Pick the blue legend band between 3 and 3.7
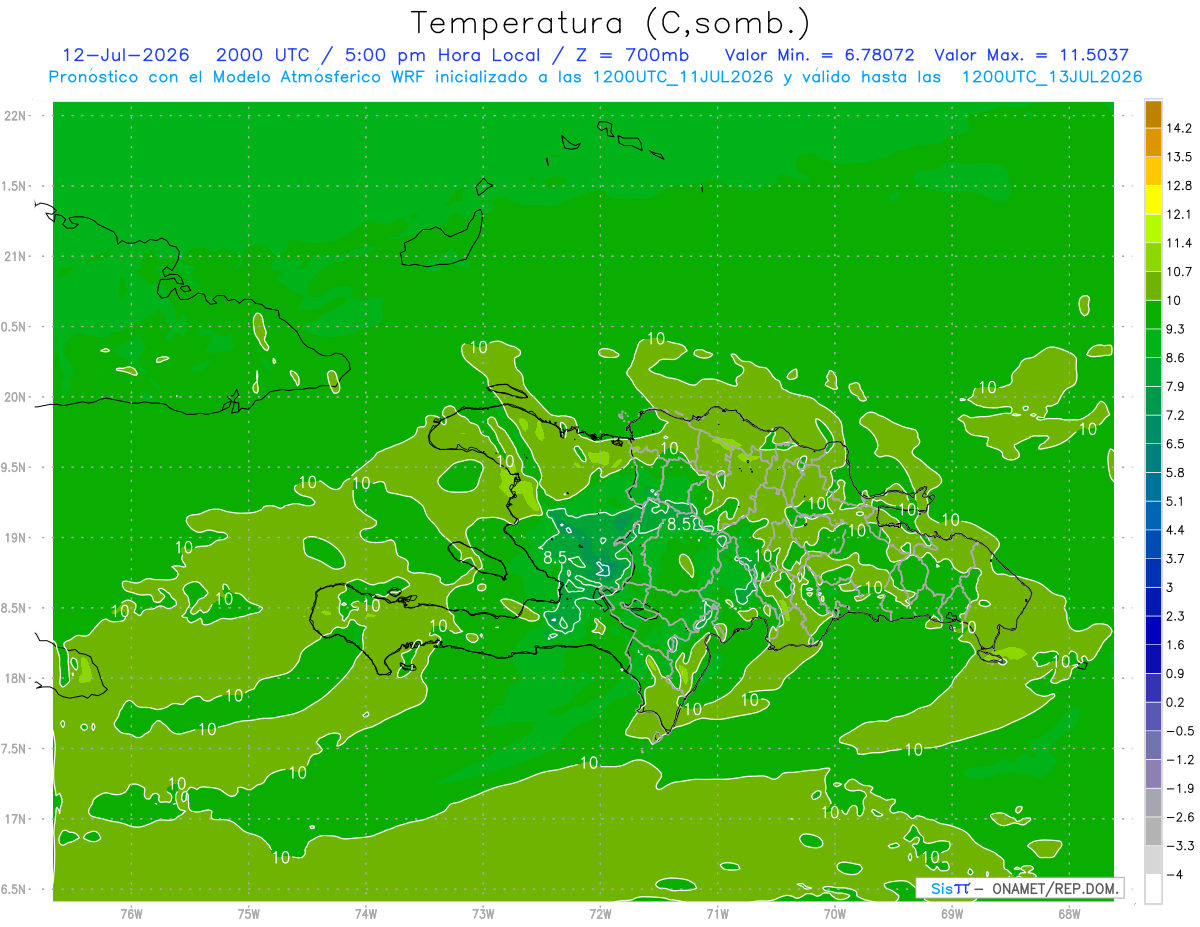 (x=1153, y=573)
